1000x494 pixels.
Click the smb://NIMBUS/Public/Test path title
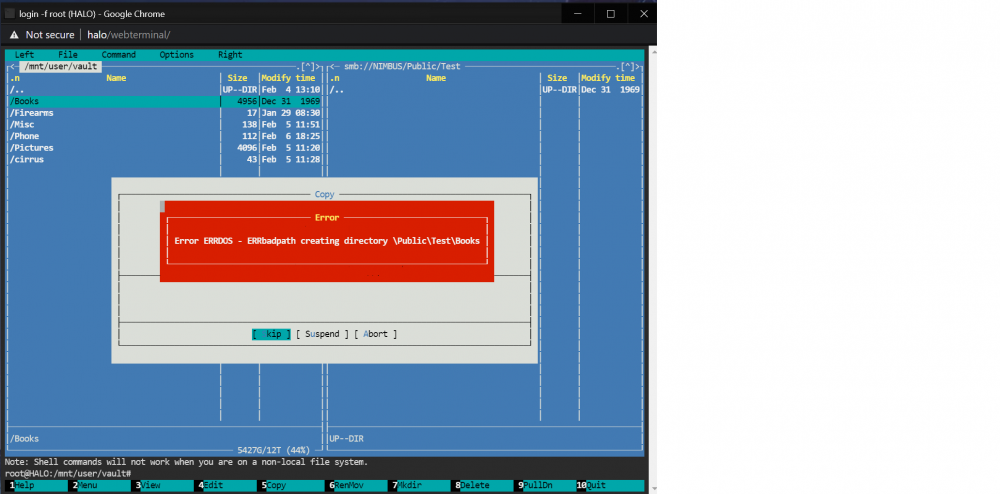point(402,66)
